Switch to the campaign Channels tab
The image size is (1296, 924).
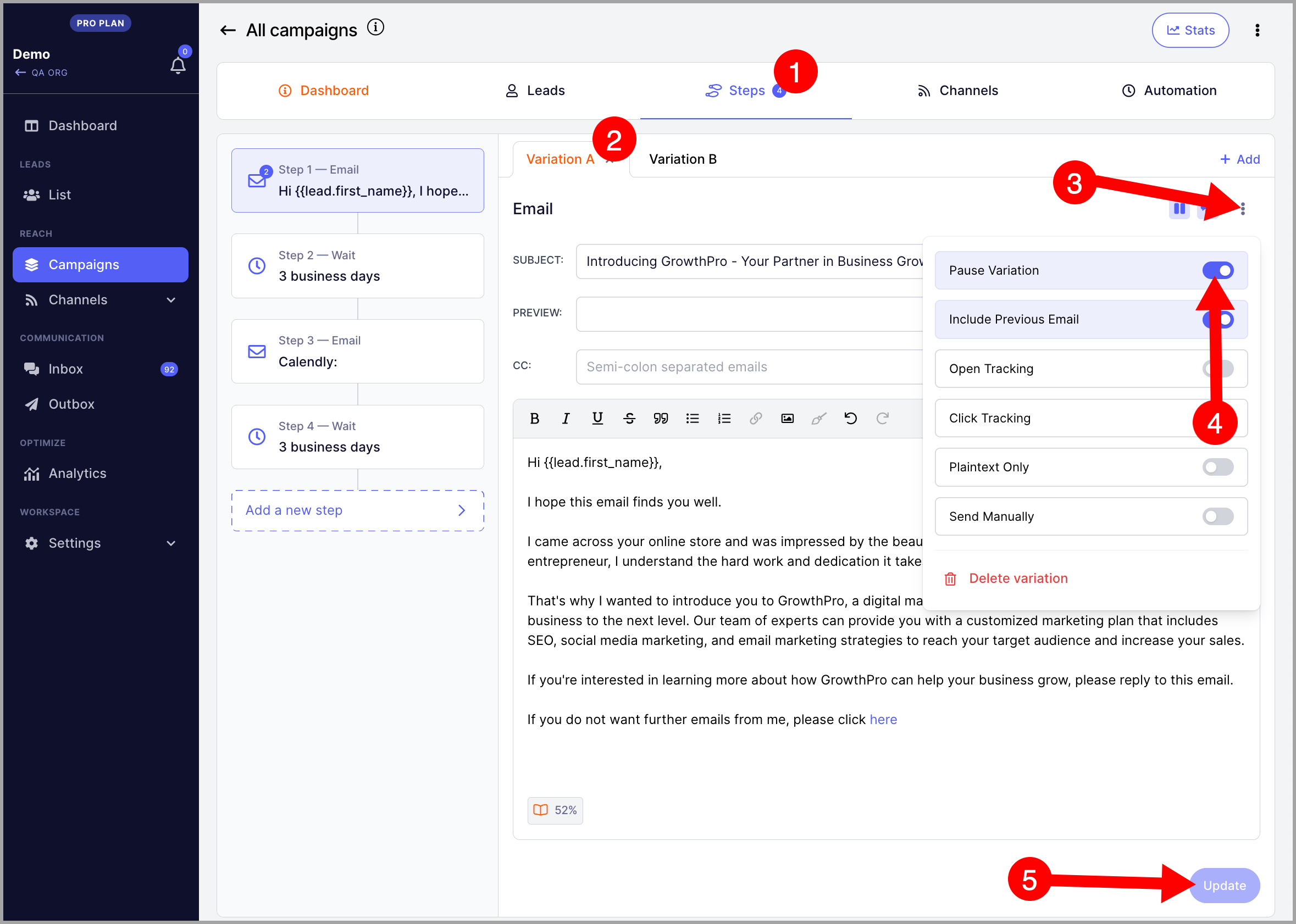click(958, 91)
